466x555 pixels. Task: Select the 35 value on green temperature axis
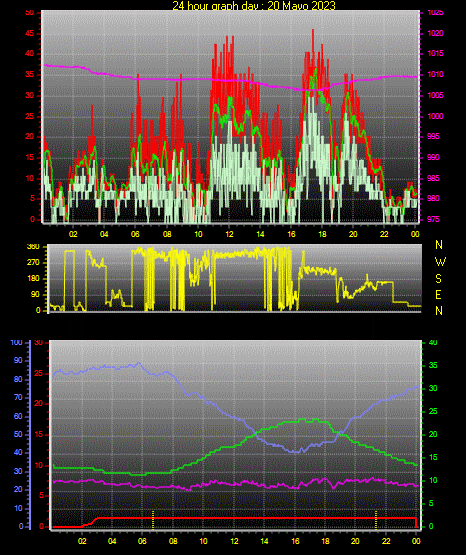433,365
